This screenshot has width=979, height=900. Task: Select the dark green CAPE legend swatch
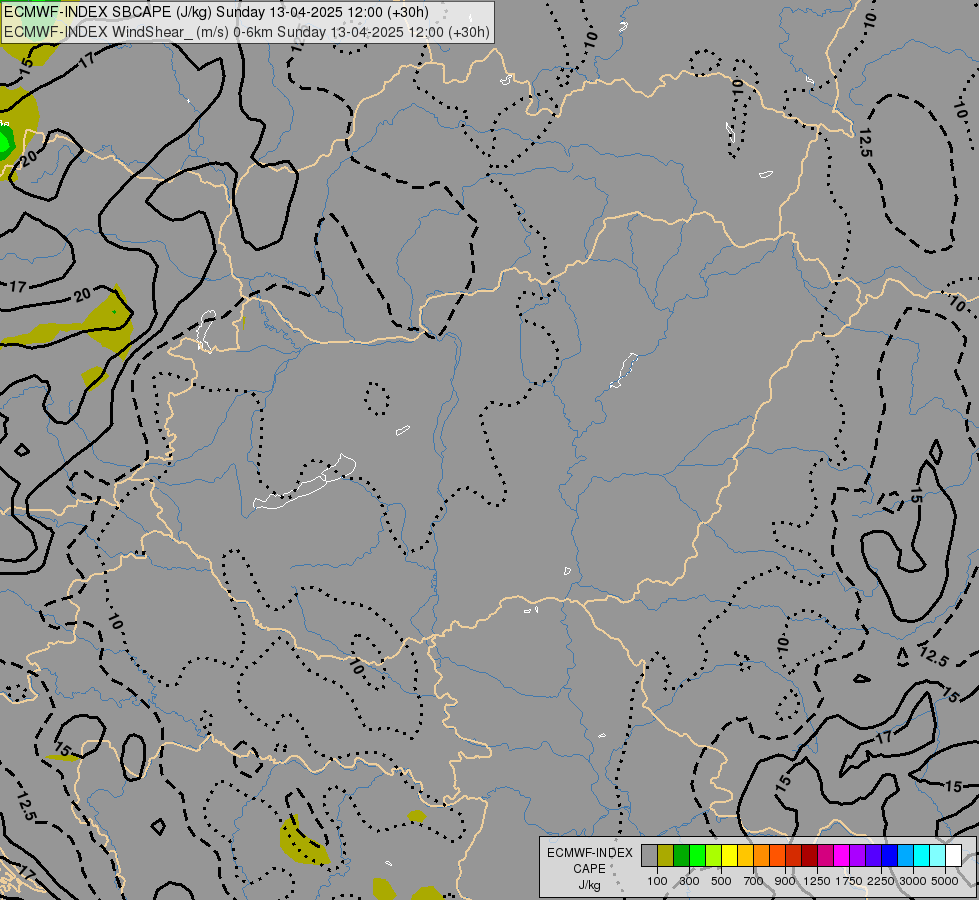pos(681,855)
